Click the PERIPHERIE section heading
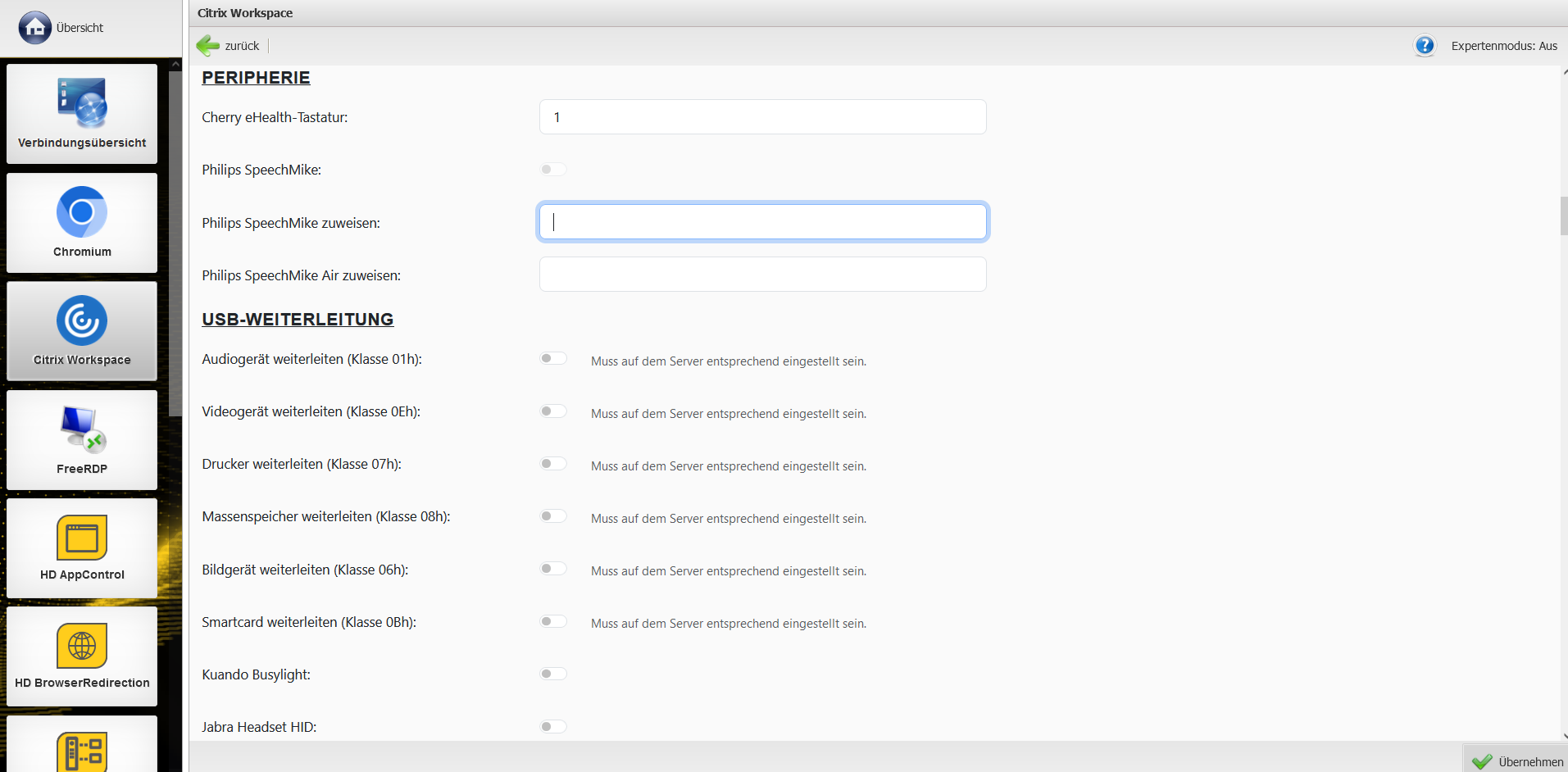1568x772 pixels. point(256,78)
